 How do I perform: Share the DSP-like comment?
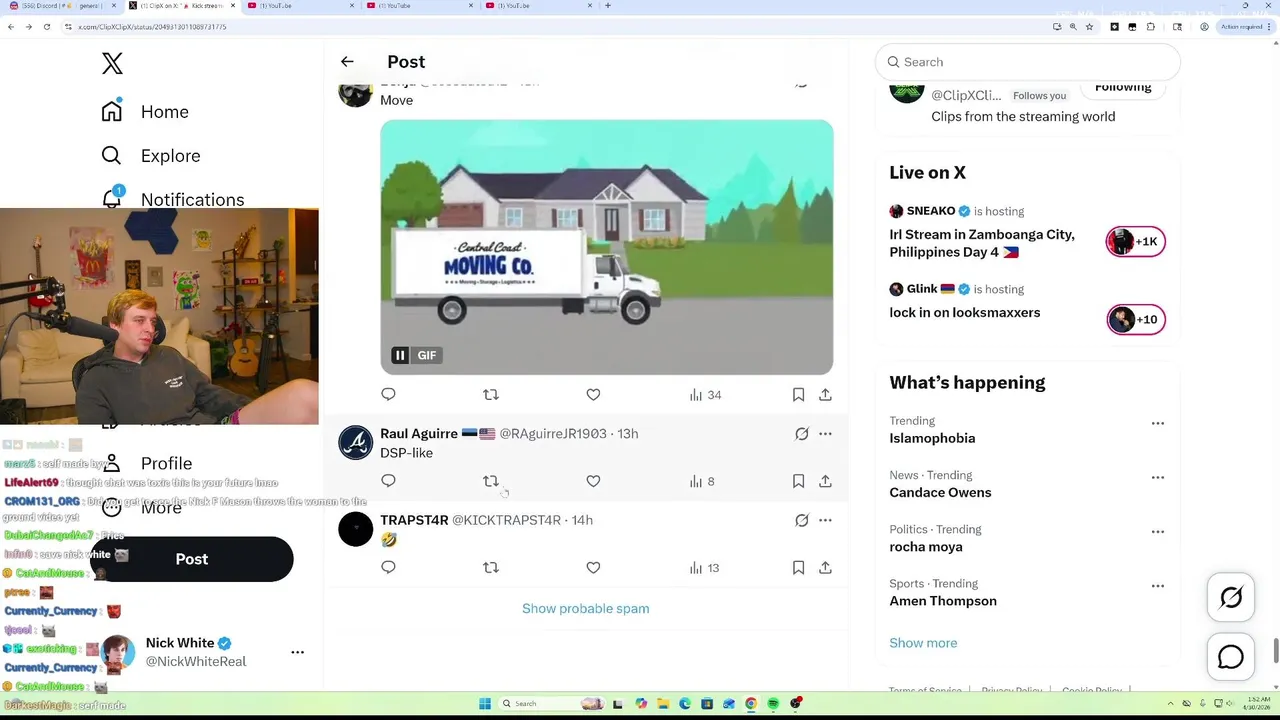tap(825, 481)
